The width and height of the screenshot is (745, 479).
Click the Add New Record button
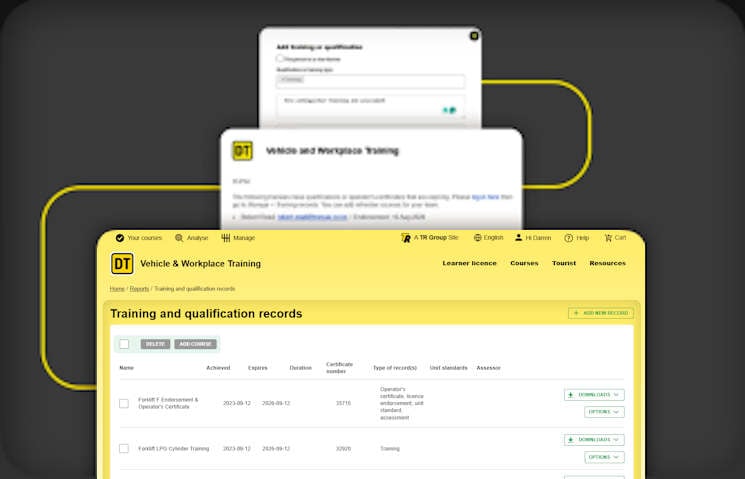(x=601, y=313)
